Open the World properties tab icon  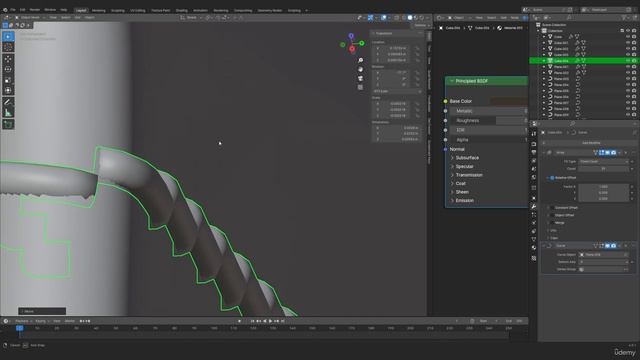click(534, 177)
